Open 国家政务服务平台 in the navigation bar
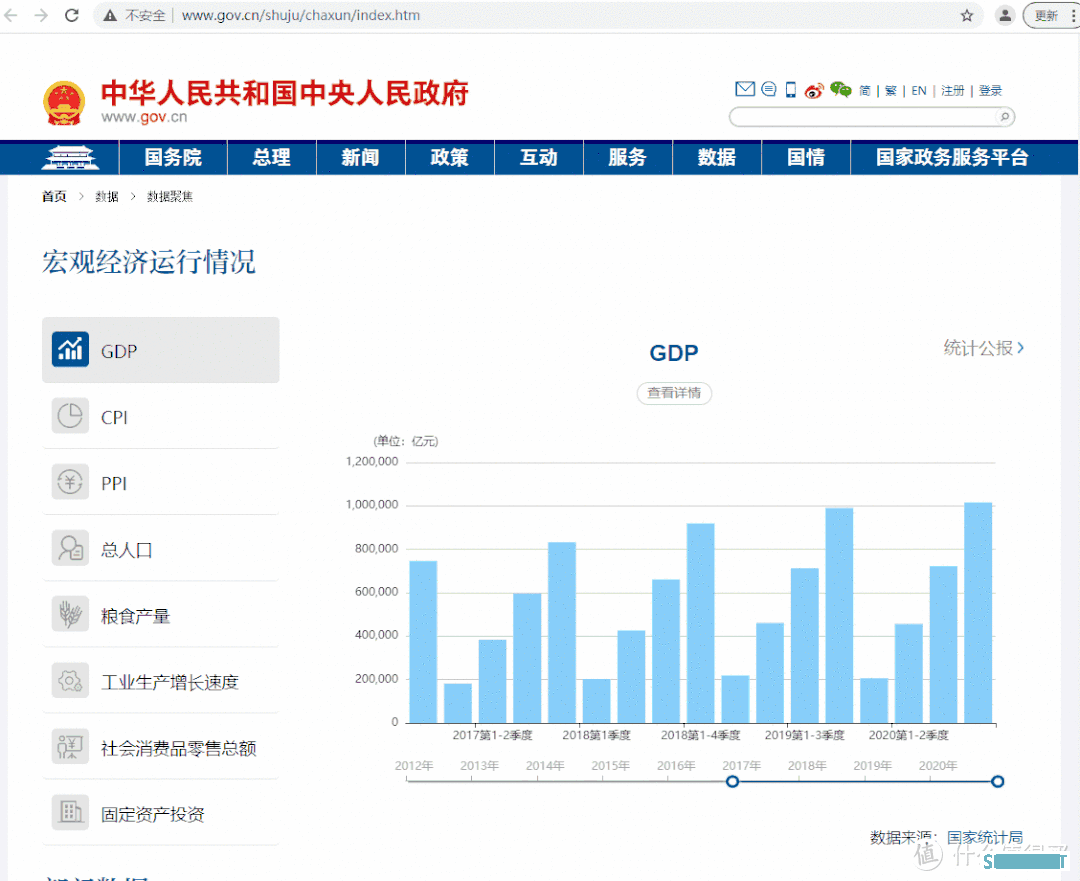Image resolution: width=1080 pixels, height=881 pixels. [x=952, y=158]
